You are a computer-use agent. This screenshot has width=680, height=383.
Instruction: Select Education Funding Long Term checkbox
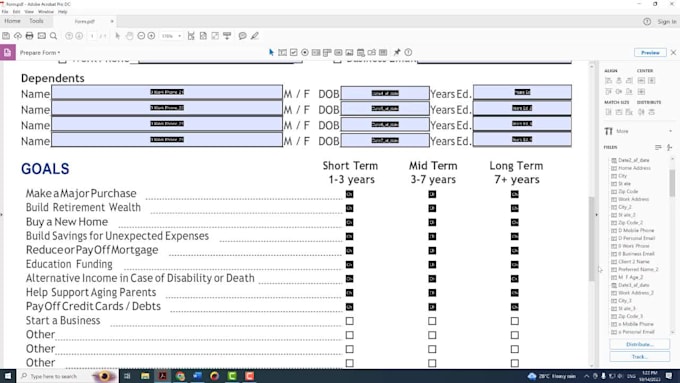point(514,265)
